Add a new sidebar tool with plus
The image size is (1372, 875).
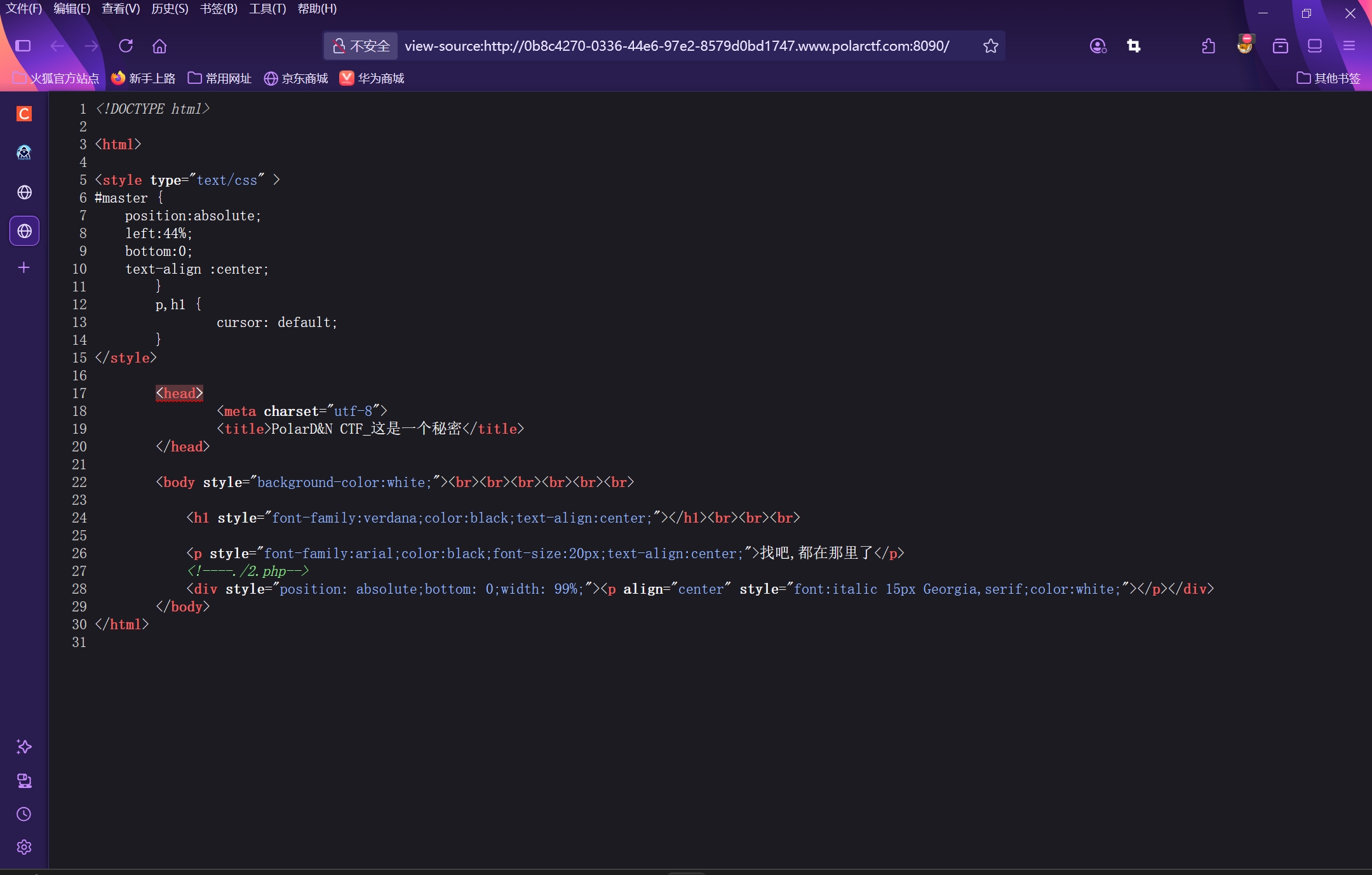click(x=24, y=267)
